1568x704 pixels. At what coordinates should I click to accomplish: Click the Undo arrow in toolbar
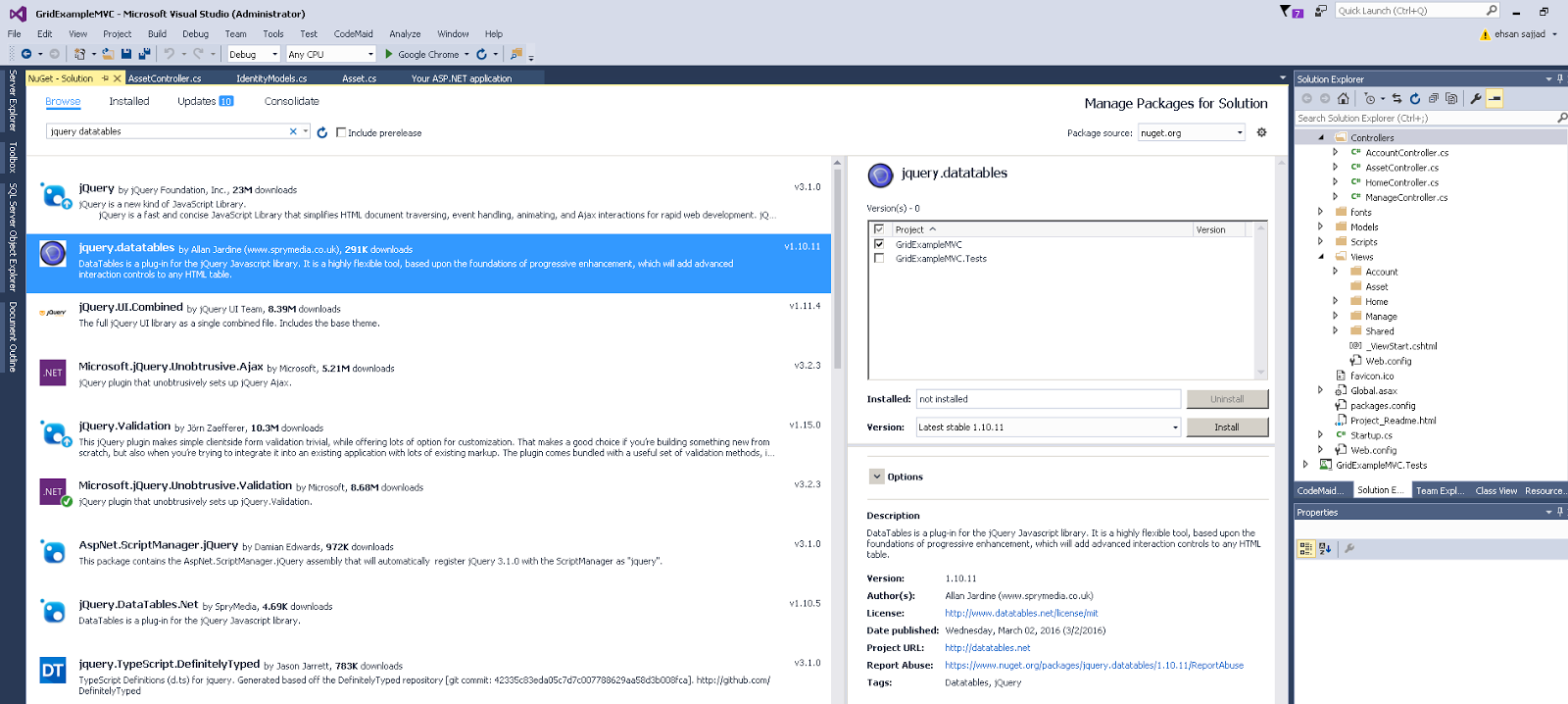click(x=169, y=54)
